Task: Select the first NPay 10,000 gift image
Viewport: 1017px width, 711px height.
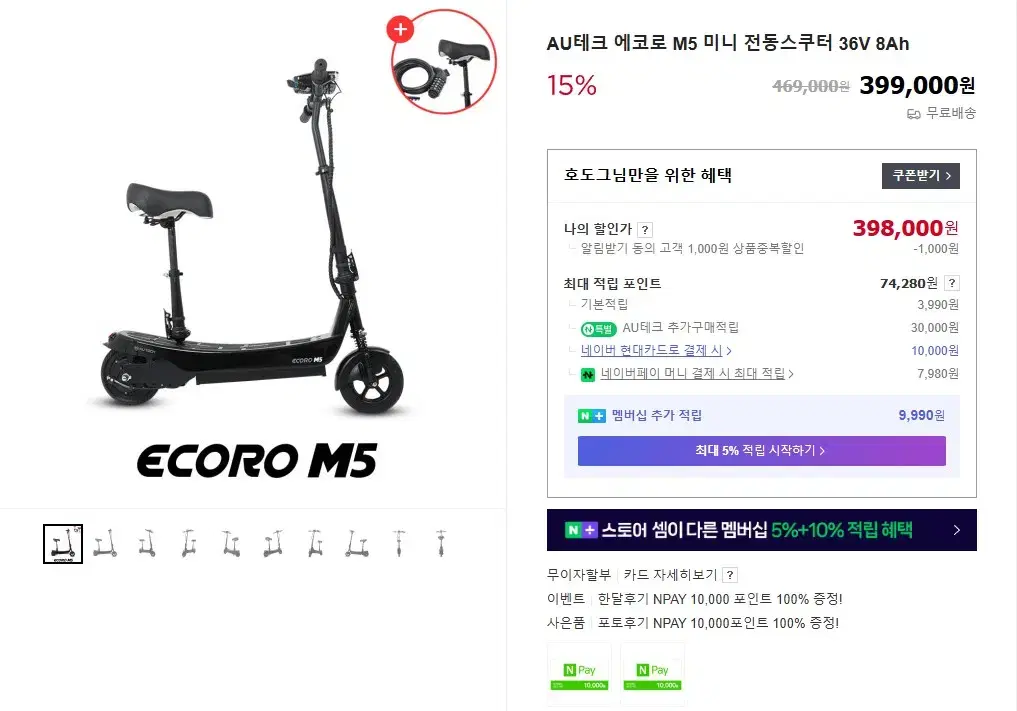Action: pyautogui.click(x=579, y=675)
